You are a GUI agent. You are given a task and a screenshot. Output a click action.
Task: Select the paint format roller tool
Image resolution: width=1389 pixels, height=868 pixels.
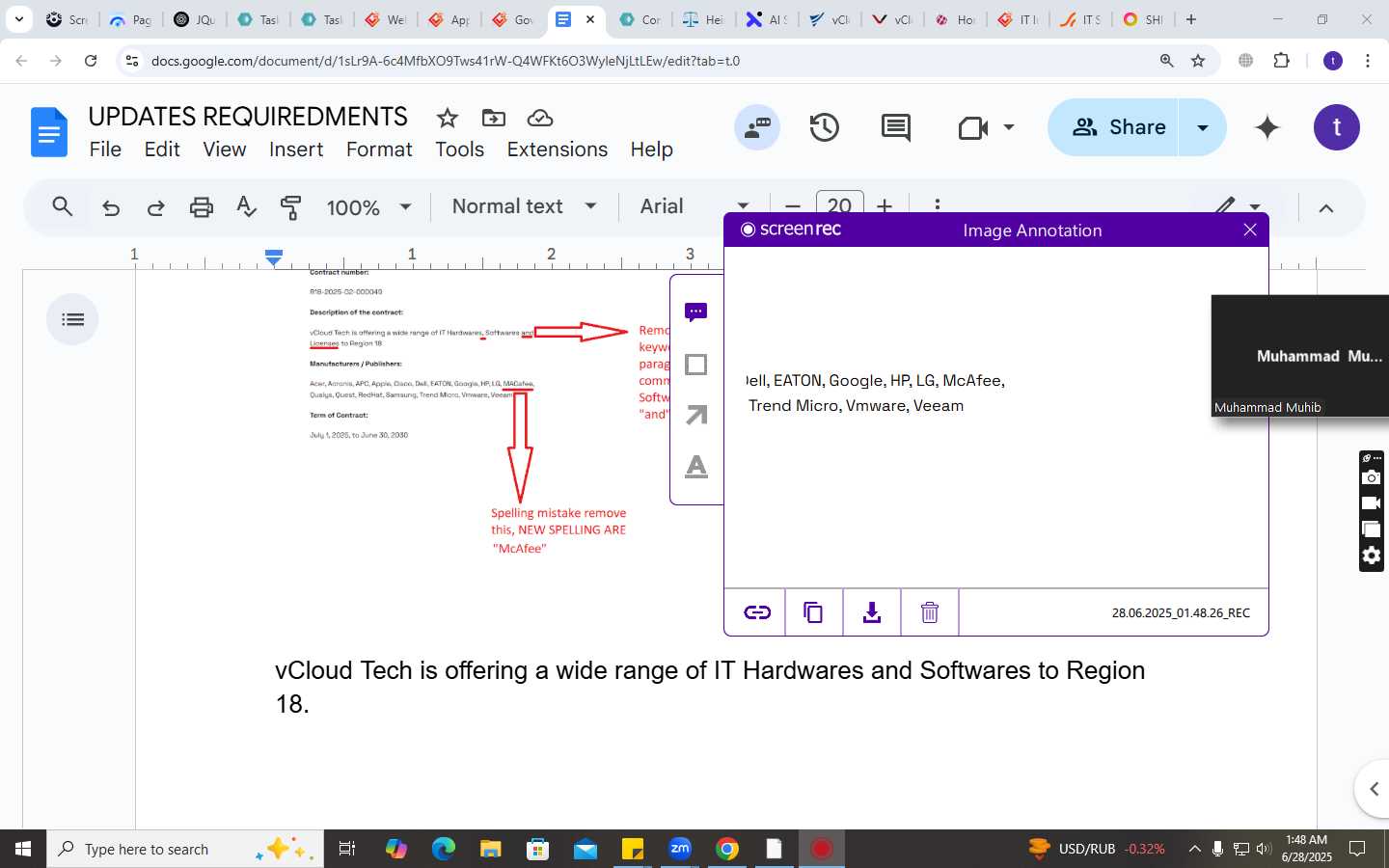coord(290,207)
